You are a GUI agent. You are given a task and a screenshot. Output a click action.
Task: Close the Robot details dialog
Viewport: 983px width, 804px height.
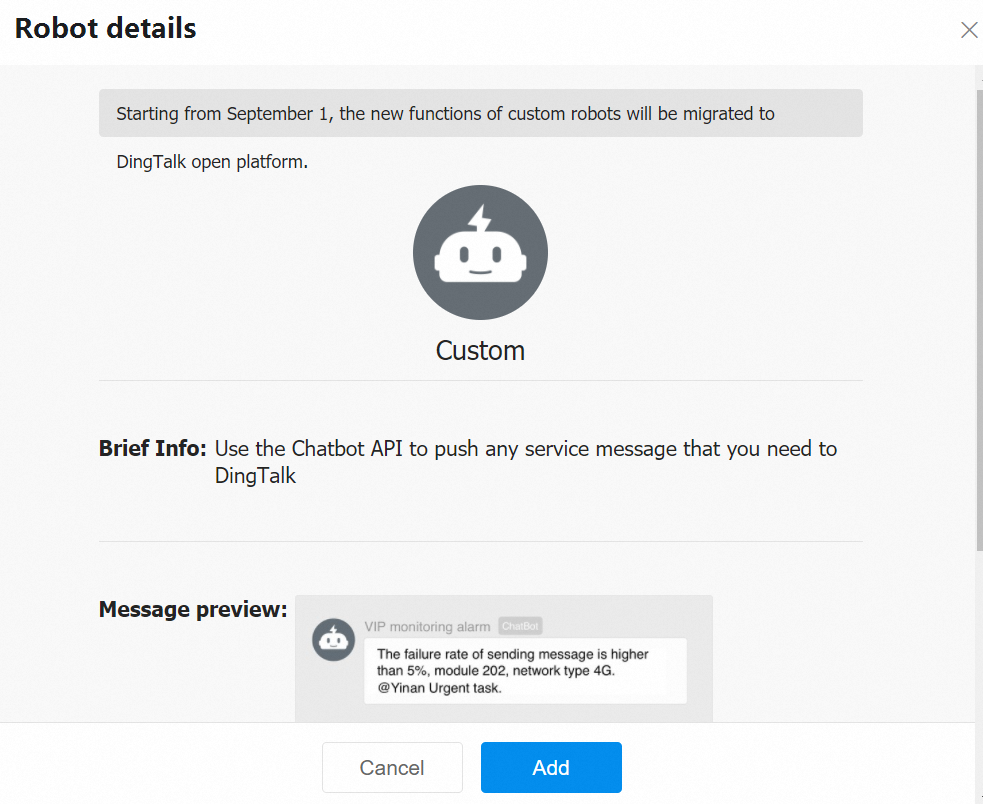click(969, 29)
